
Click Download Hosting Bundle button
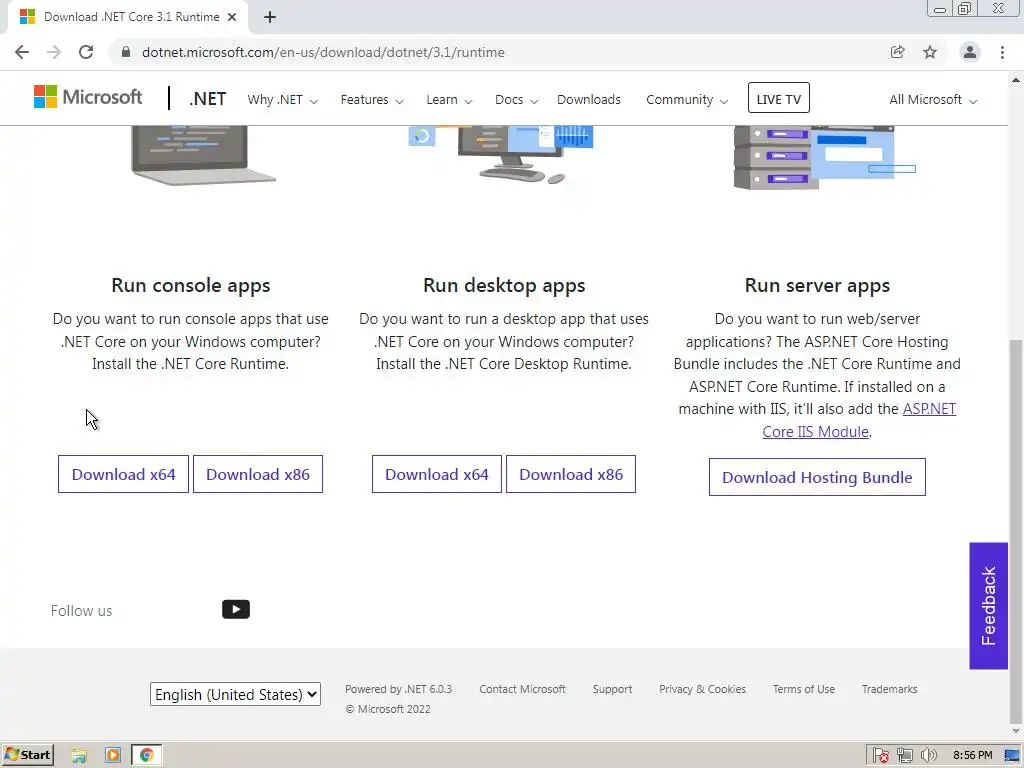(x=817, y=477)
